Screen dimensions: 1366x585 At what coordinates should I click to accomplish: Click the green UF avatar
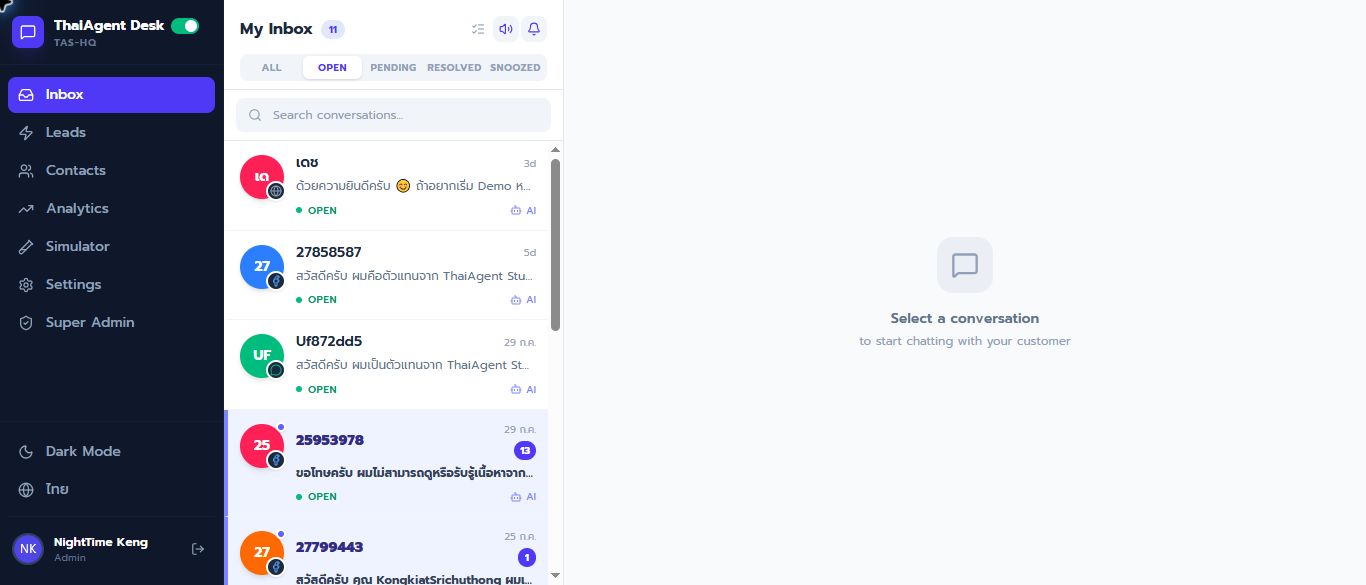tap(262, 356)
